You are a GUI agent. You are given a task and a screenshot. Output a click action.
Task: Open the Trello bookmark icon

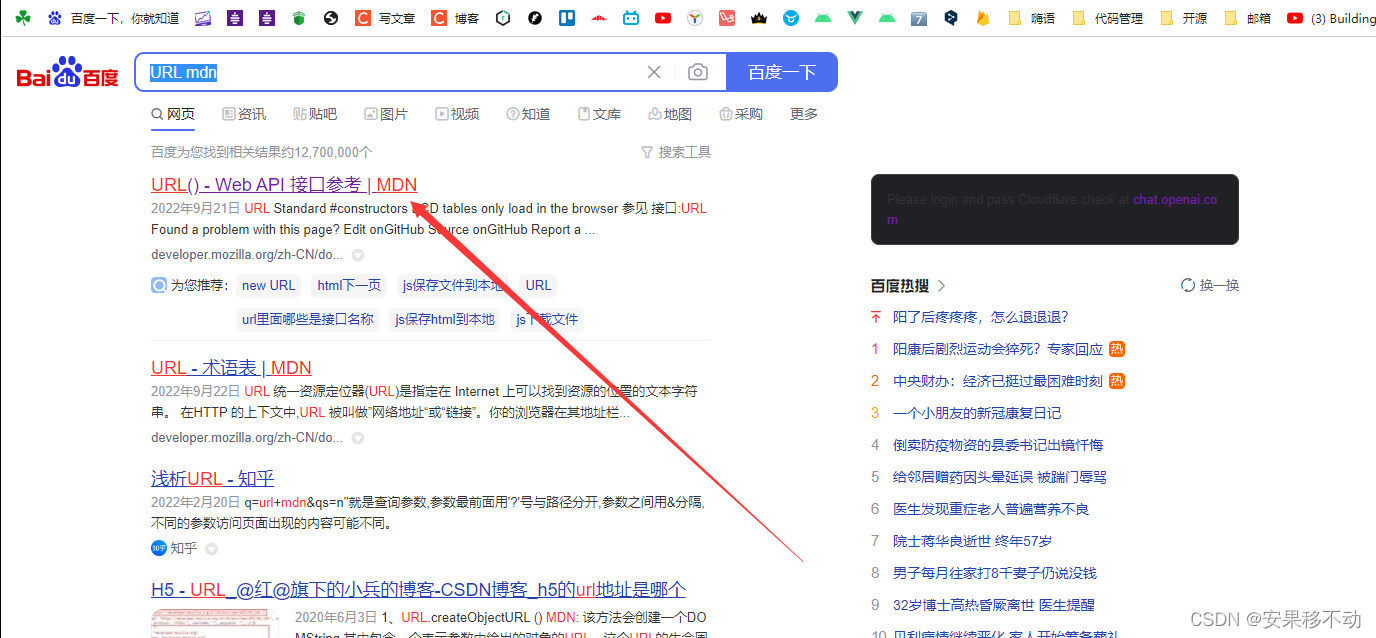coord(567,18)
